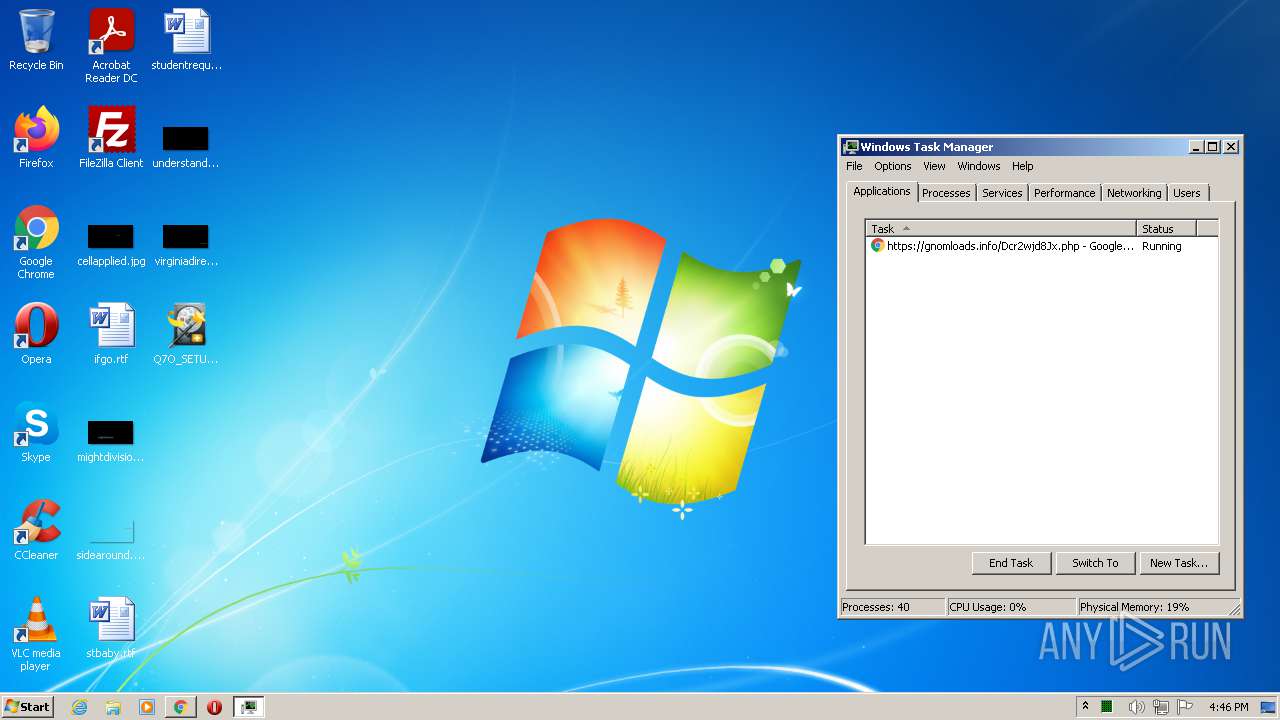Click the volume speaker tray icon
The width and height of the screenshot is (1280, 720).
(1136, 707)
